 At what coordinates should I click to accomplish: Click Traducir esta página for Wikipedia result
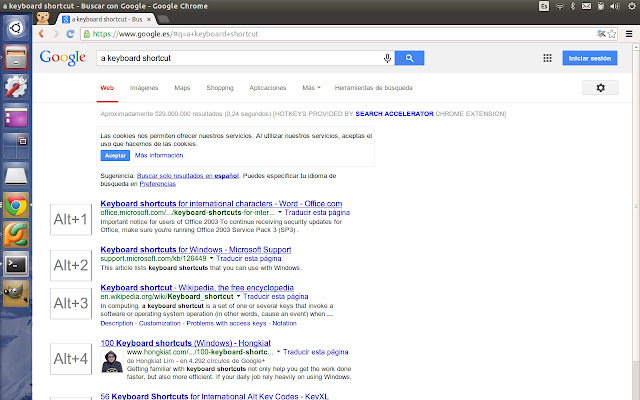(276, 296)
